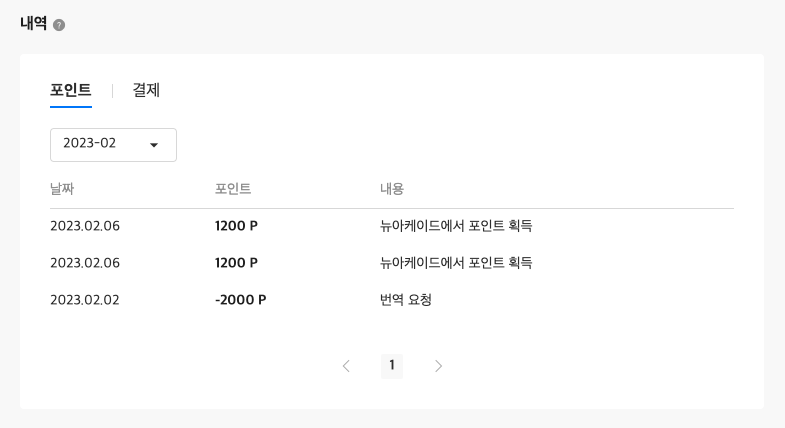Select the 2023.02.02 date entry
Viewport: 785px width, 428px height.
coord(85,300)
